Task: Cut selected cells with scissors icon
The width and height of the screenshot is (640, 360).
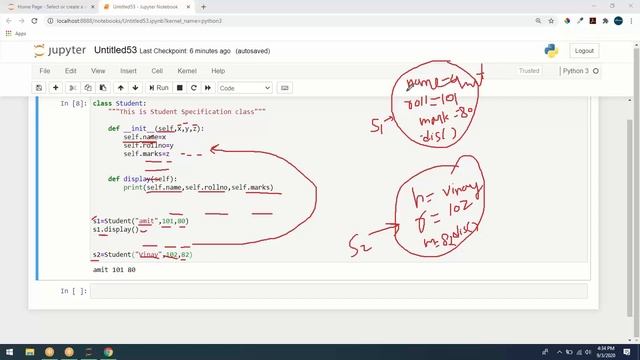Action: pyautogui.click(x=73, y=88)
